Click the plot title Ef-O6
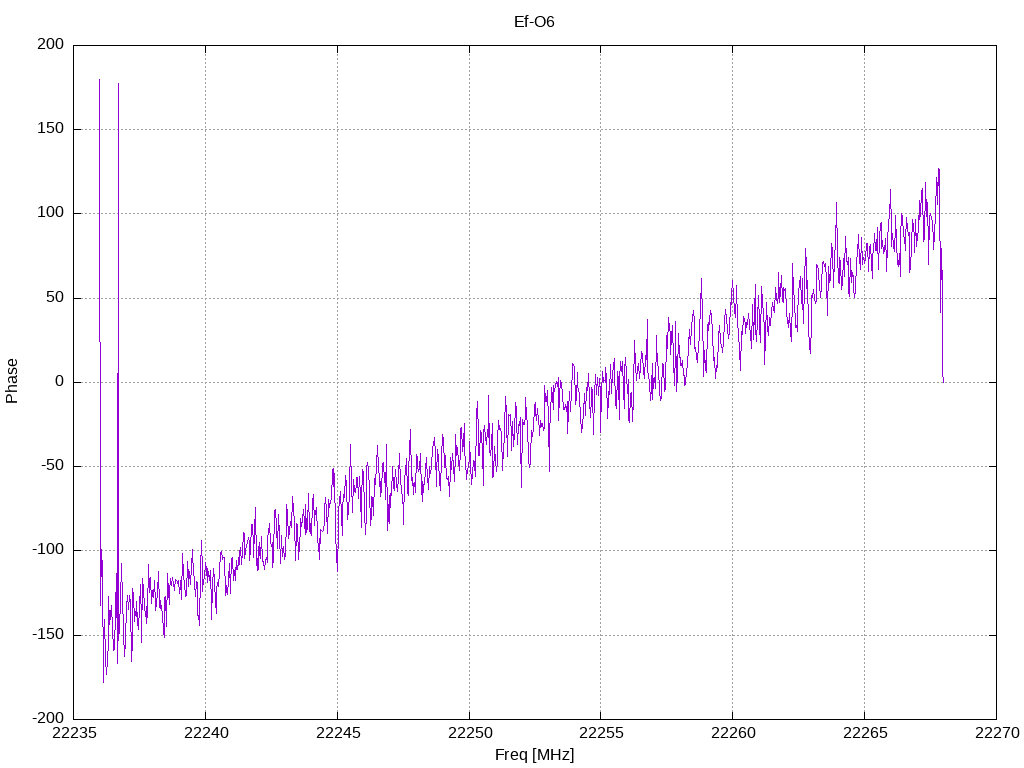 point(534,21)
